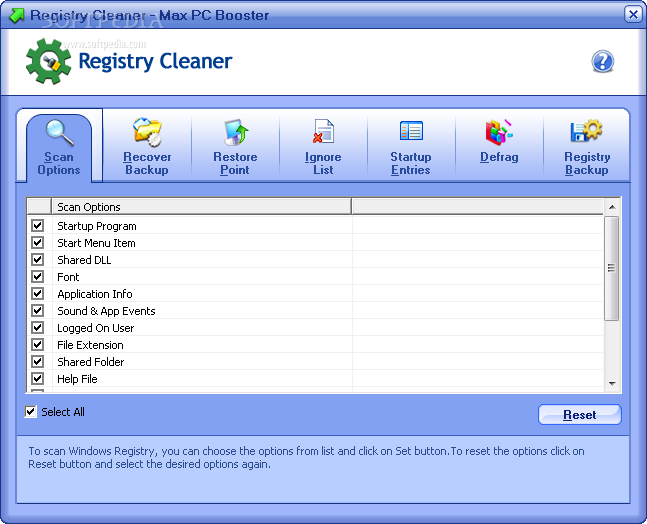Uncheck the Startup Program checkbox

(x=38, y=225)
